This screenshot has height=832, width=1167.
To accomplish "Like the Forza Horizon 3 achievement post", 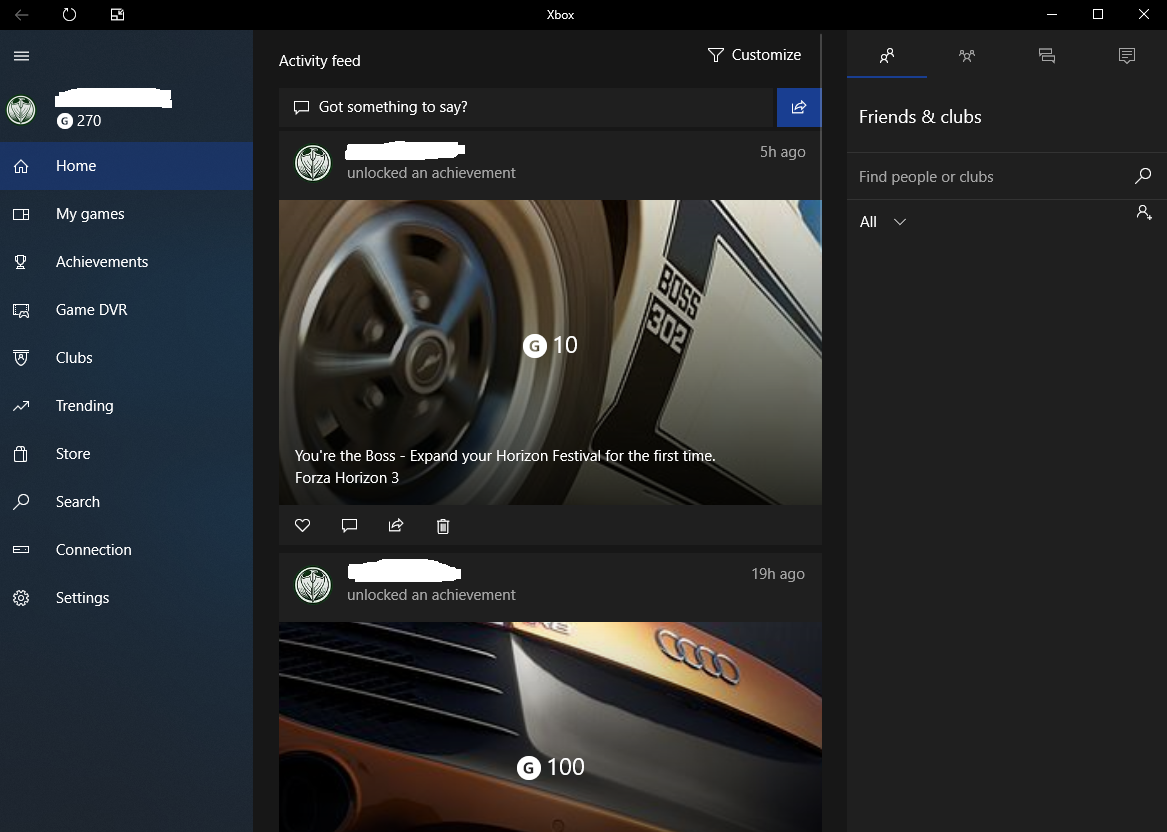I will [302, 525].
